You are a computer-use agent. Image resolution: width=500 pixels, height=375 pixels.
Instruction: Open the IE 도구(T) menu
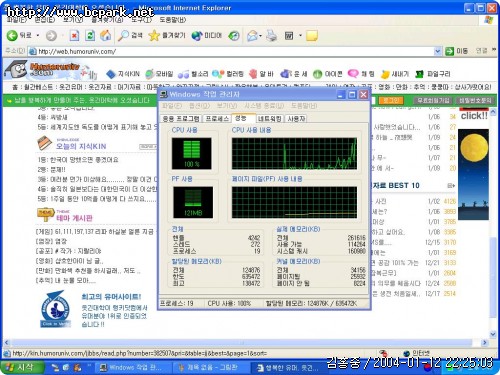pyautogui.click(x=141, y=20)
